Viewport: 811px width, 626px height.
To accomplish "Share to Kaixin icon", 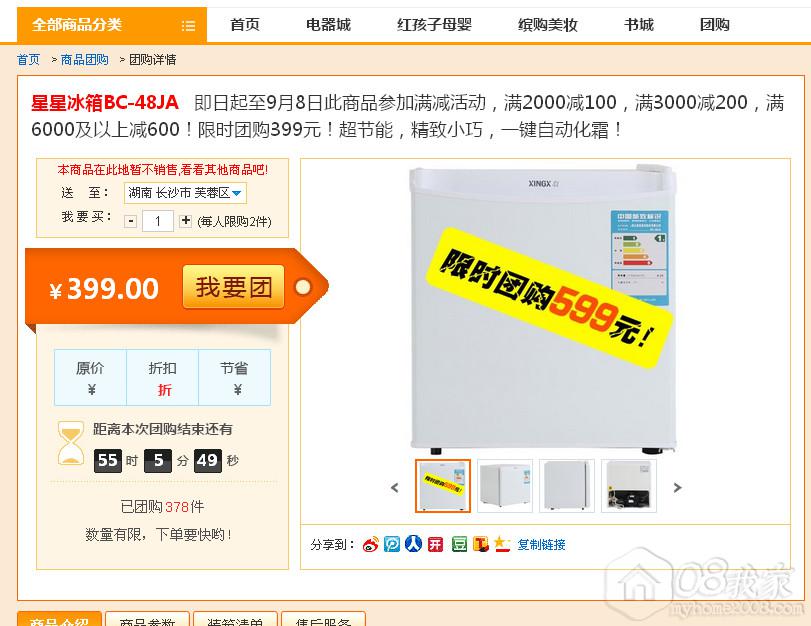I will [435, 544].
